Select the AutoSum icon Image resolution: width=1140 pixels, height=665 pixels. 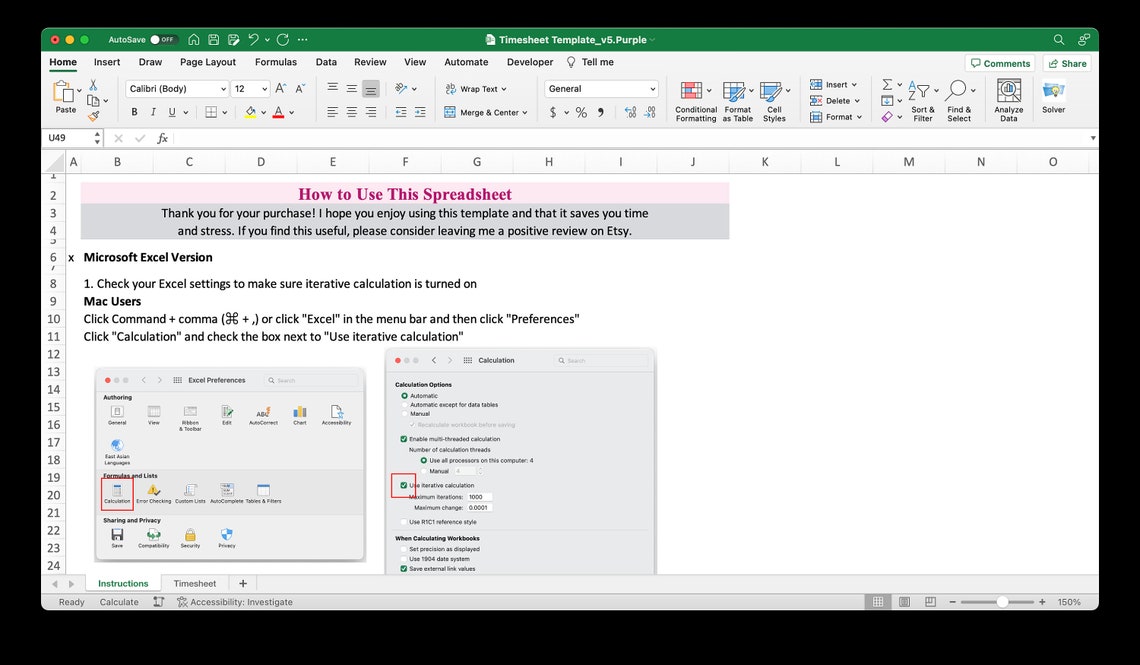point(884,84)
